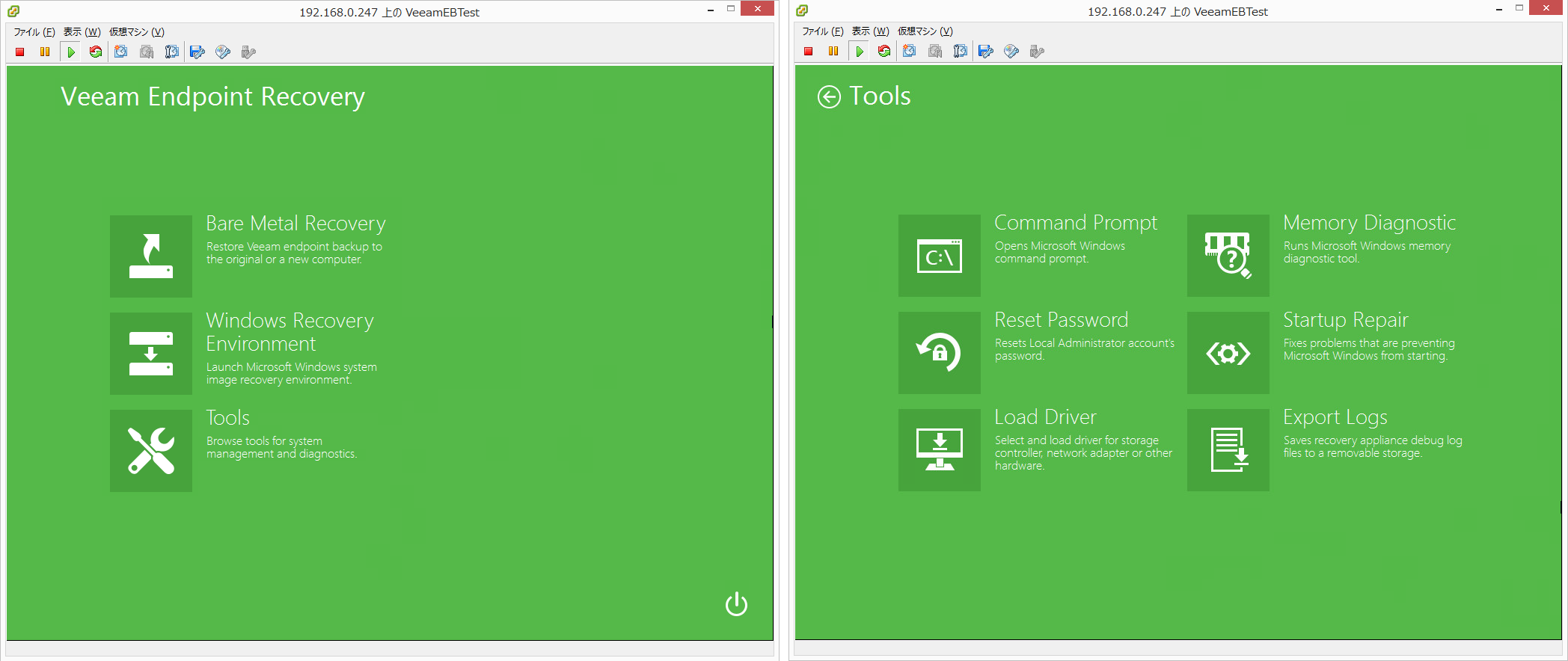1568x661 pixels.
Task: Start the Startup Repair tile icon
Action: [x=1228, y=353]
